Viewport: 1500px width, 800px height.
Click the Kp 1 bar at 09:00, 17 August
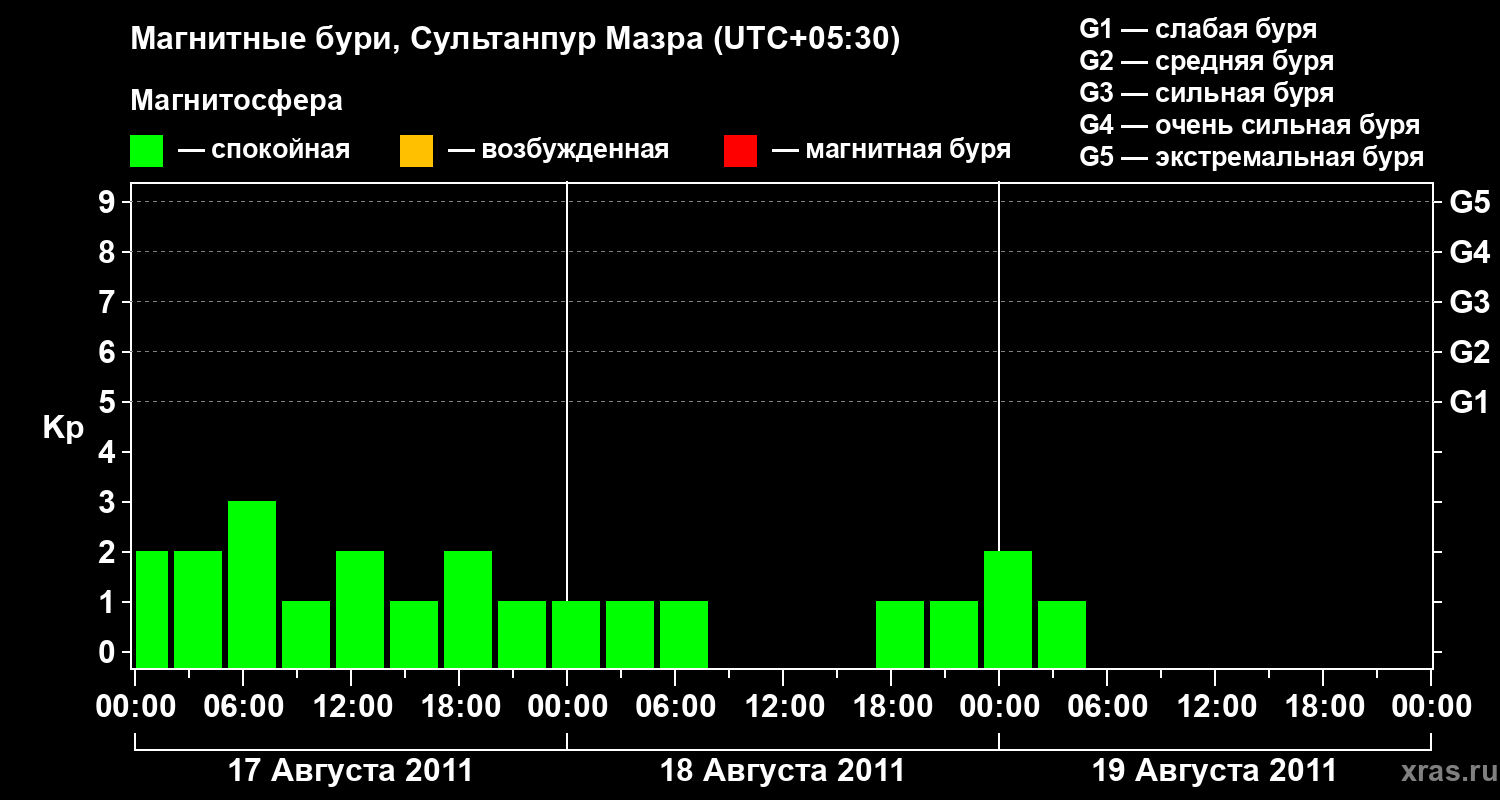[306, 634]
